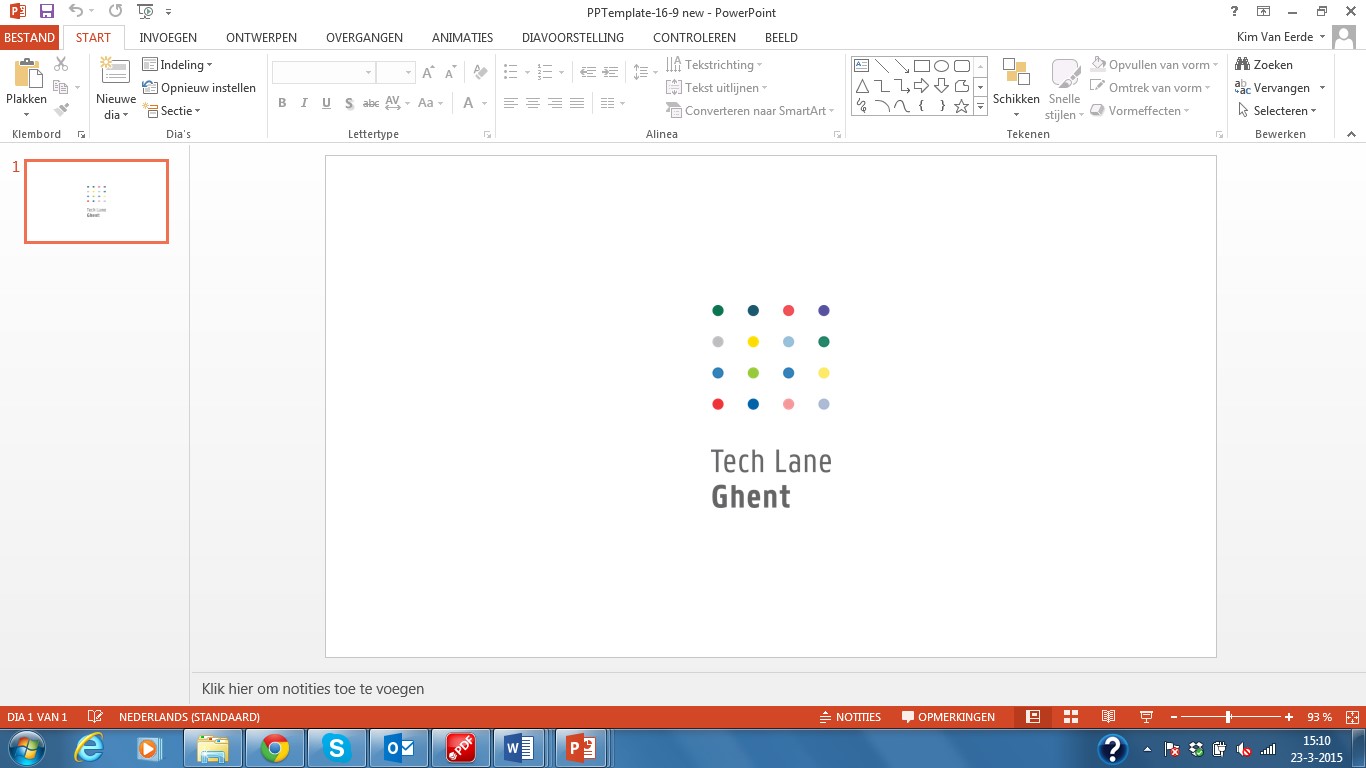Click zoom out minus button
This screenshot has width=1366, height=768.
click(x=1174, y=717)
